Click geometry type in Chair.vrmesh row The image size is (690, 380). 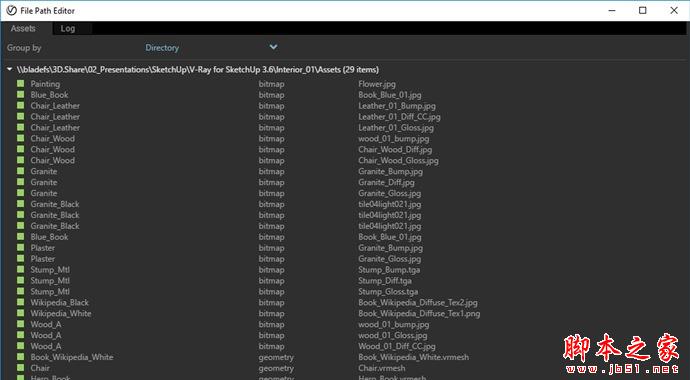pos(276,368)
